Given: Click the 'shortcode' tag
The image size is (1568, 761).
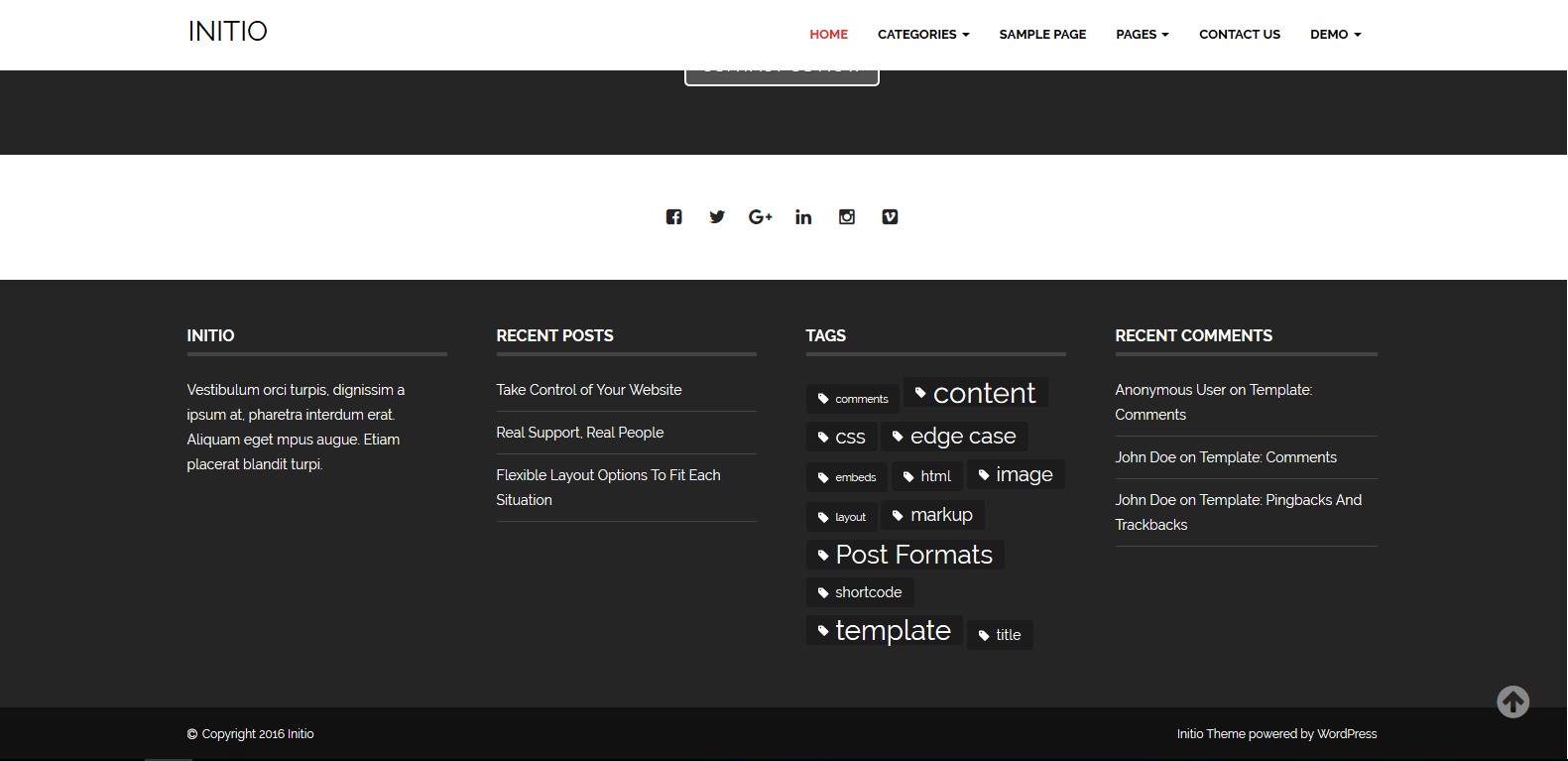Looking at the screenshot, I should coord(860,592).
